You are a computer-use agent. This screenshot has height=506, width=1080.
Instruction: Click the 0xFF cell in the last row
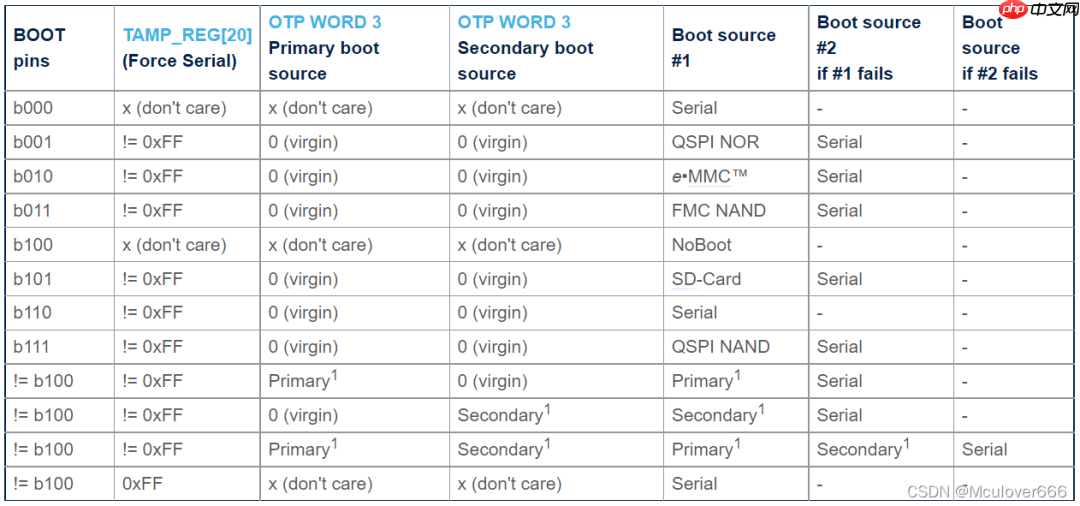tap(144, 483)
